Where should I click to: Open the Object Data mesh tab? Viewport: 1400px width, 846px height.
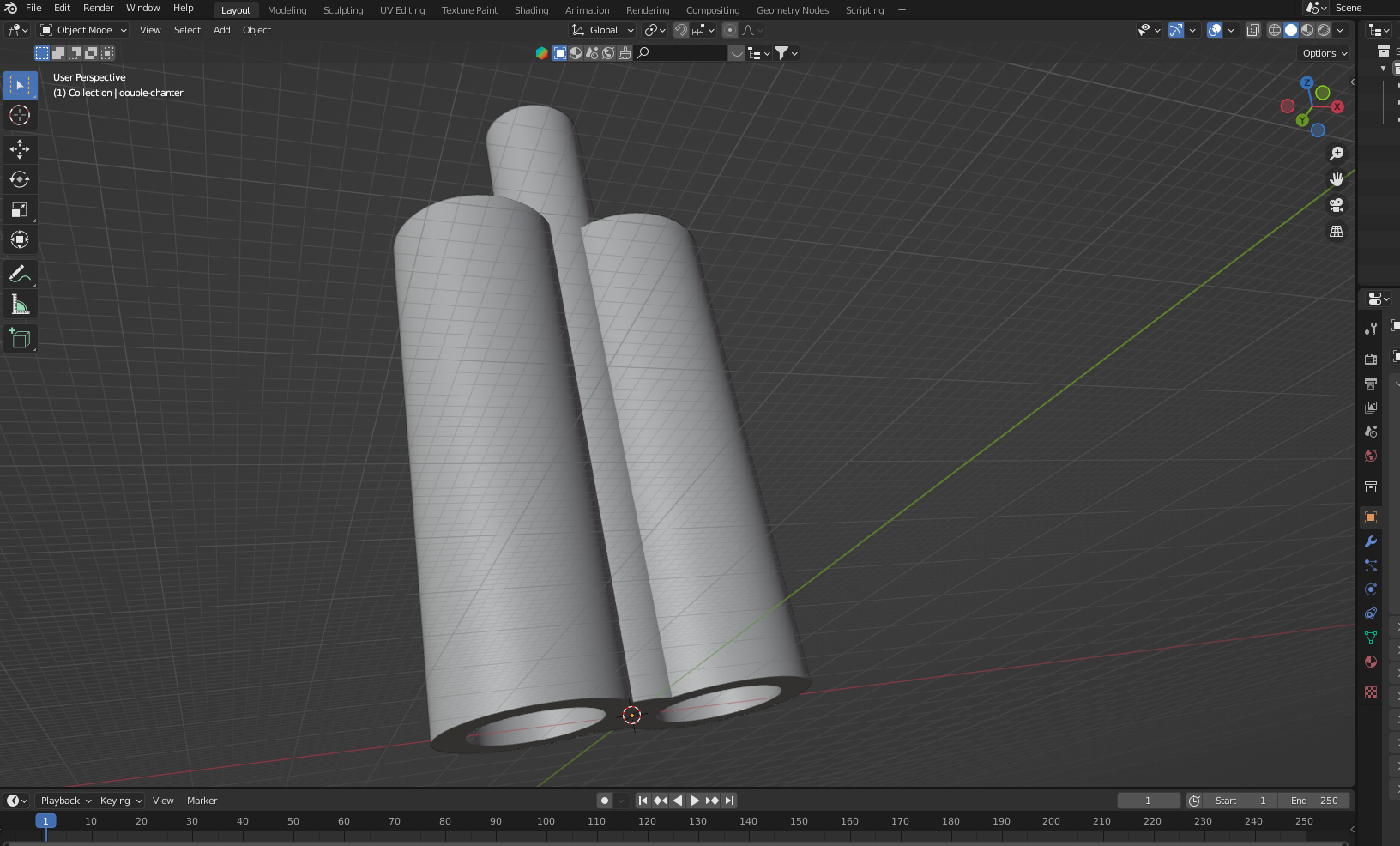click(1371, 638)
